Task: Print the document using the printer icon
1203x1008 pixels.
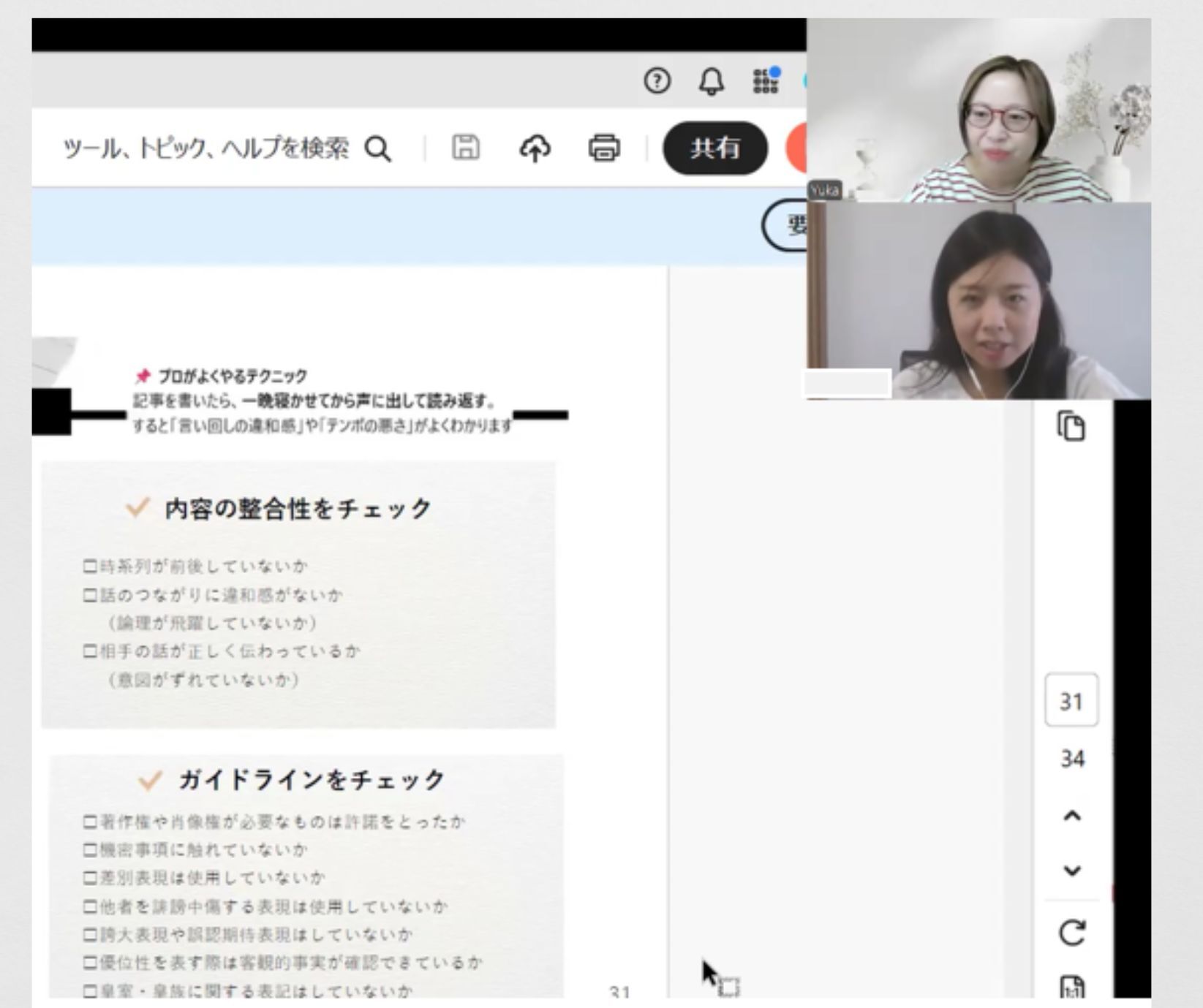Action: 604,148
